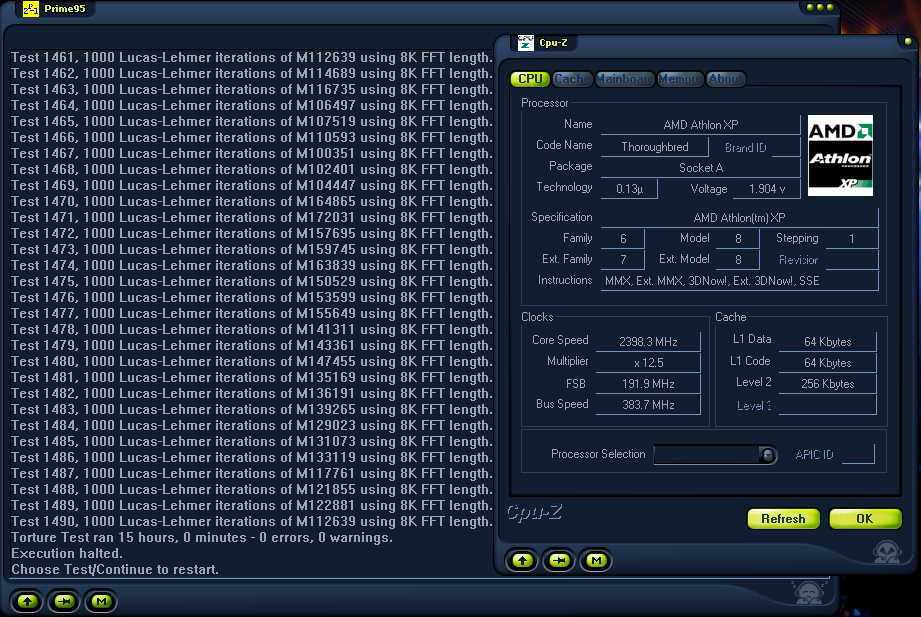Click the Cpu-Z title bar icon
This screenshot has height=617, width=921.
pos(525,43)
